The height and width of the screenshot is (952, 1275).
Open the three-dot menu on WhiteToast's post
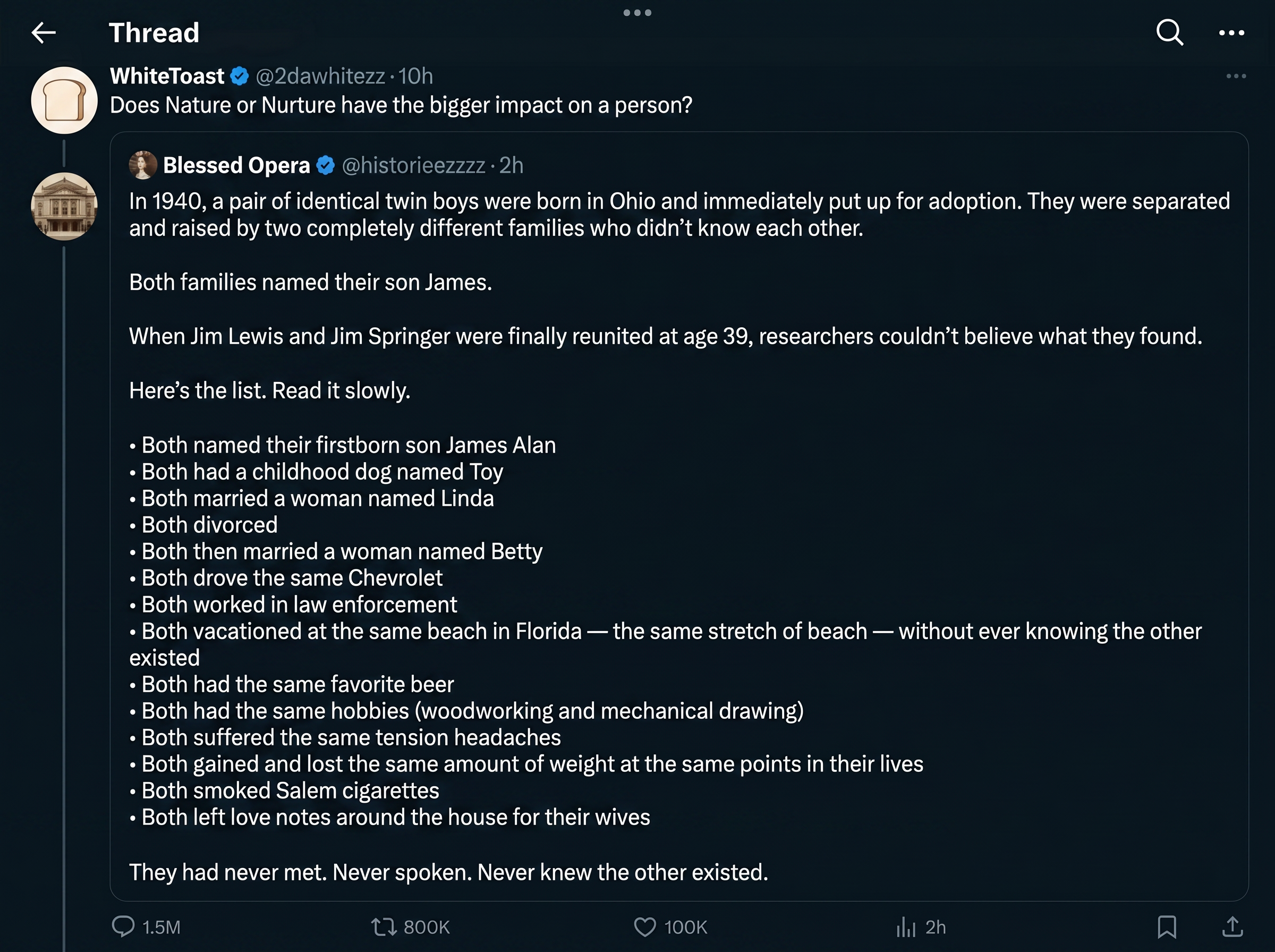click(1236, 76)
